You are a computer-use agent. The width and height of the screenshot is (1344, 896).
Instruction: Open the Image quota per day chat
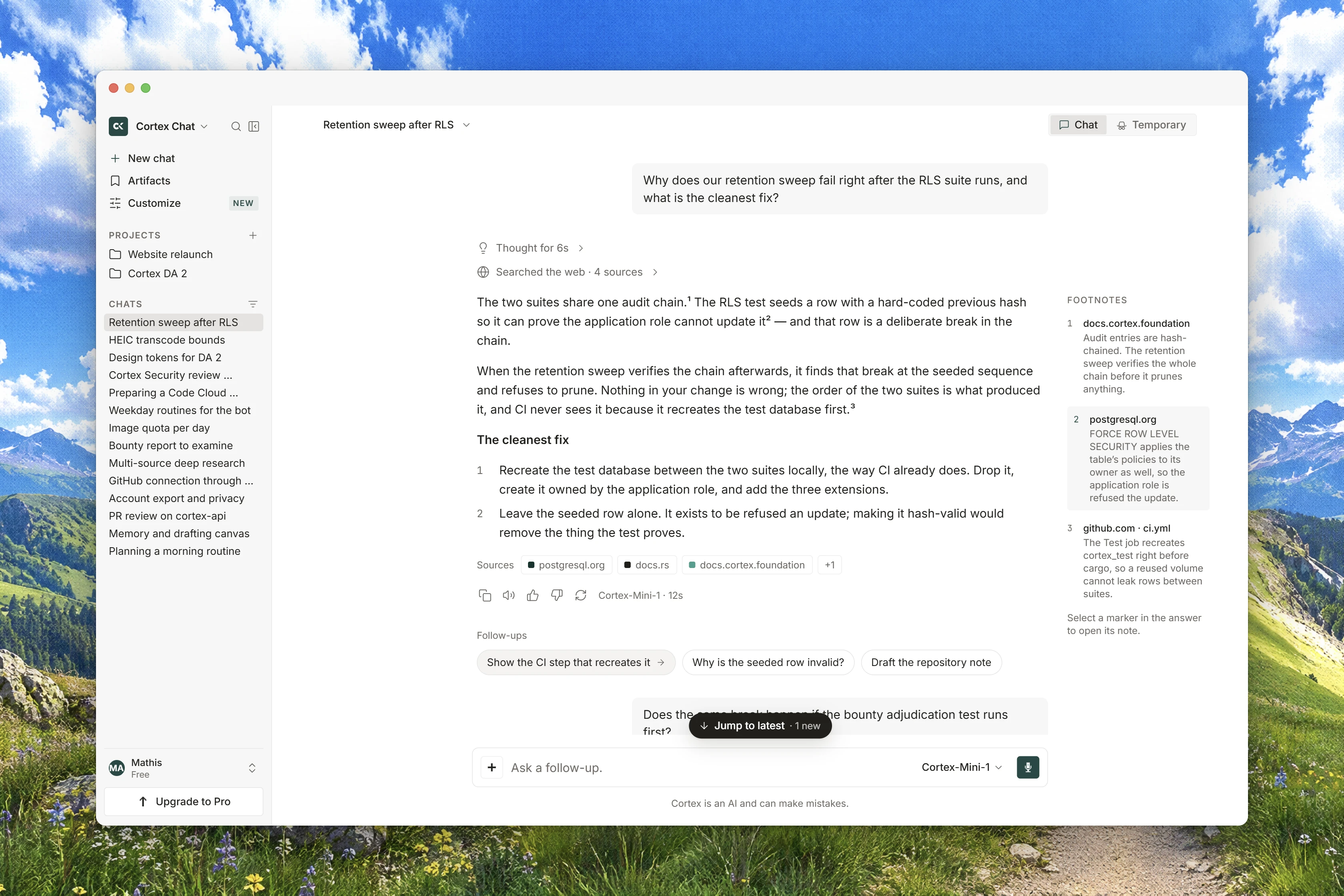[184, 428]
